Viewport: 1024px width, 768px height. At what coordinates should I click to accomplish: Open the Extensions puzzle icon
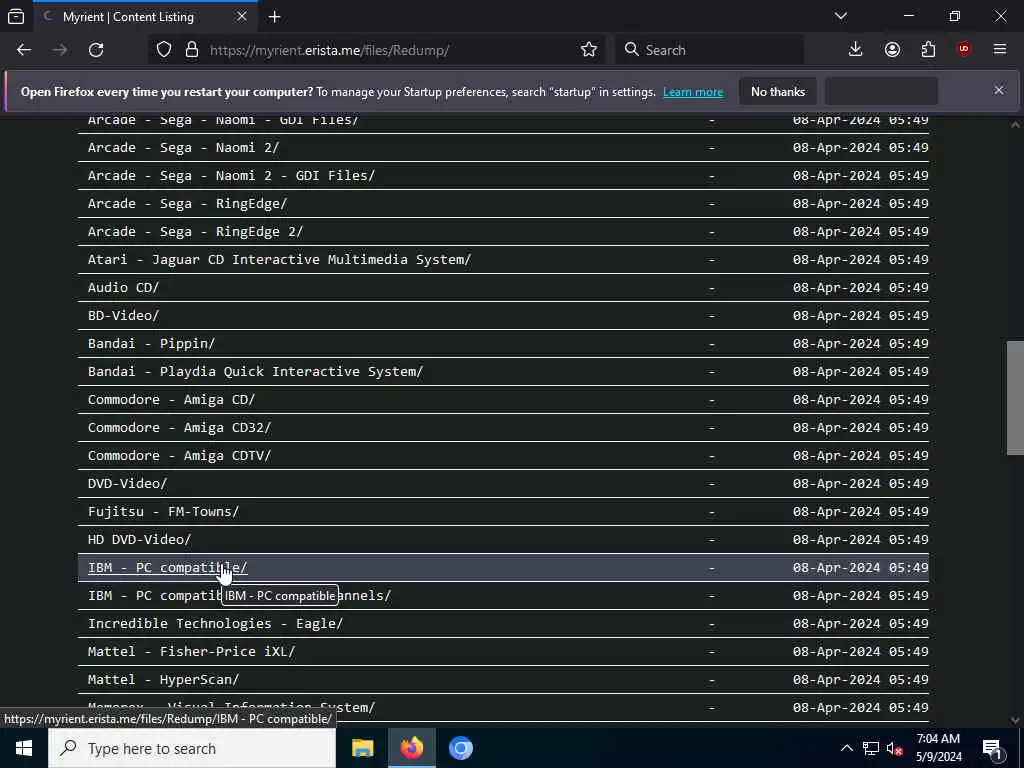928,50
